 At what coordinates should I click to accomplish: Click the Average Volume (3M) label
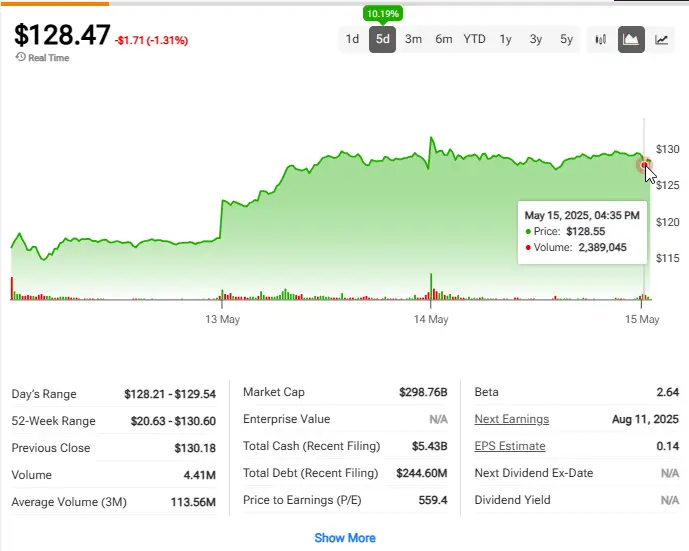coord(69,502)
